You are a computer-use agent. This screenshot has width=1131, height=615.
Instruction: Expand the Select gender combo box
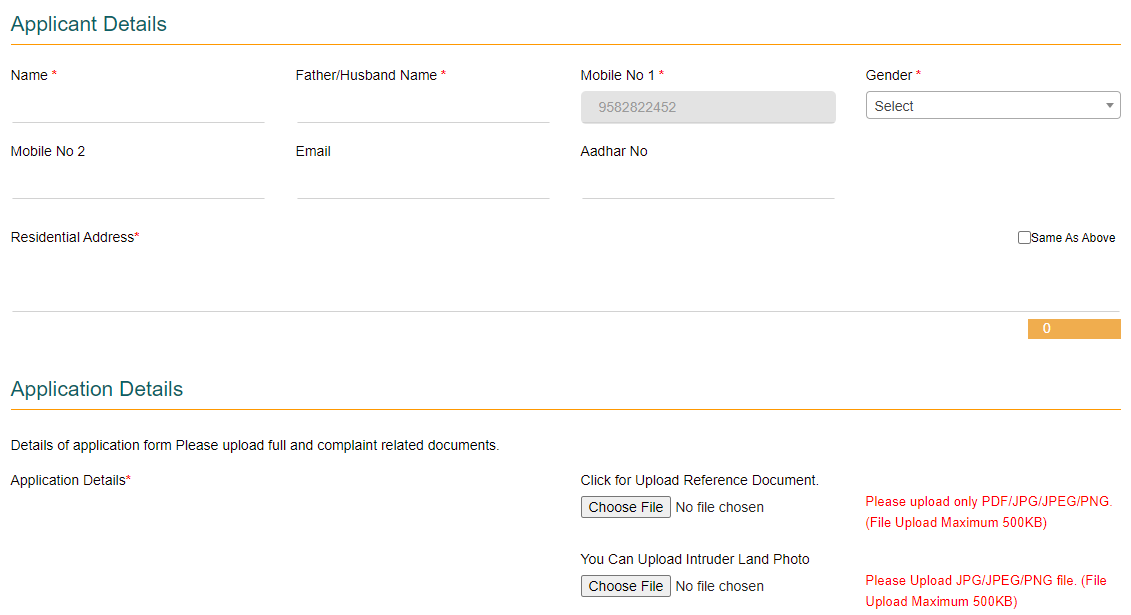992,105
